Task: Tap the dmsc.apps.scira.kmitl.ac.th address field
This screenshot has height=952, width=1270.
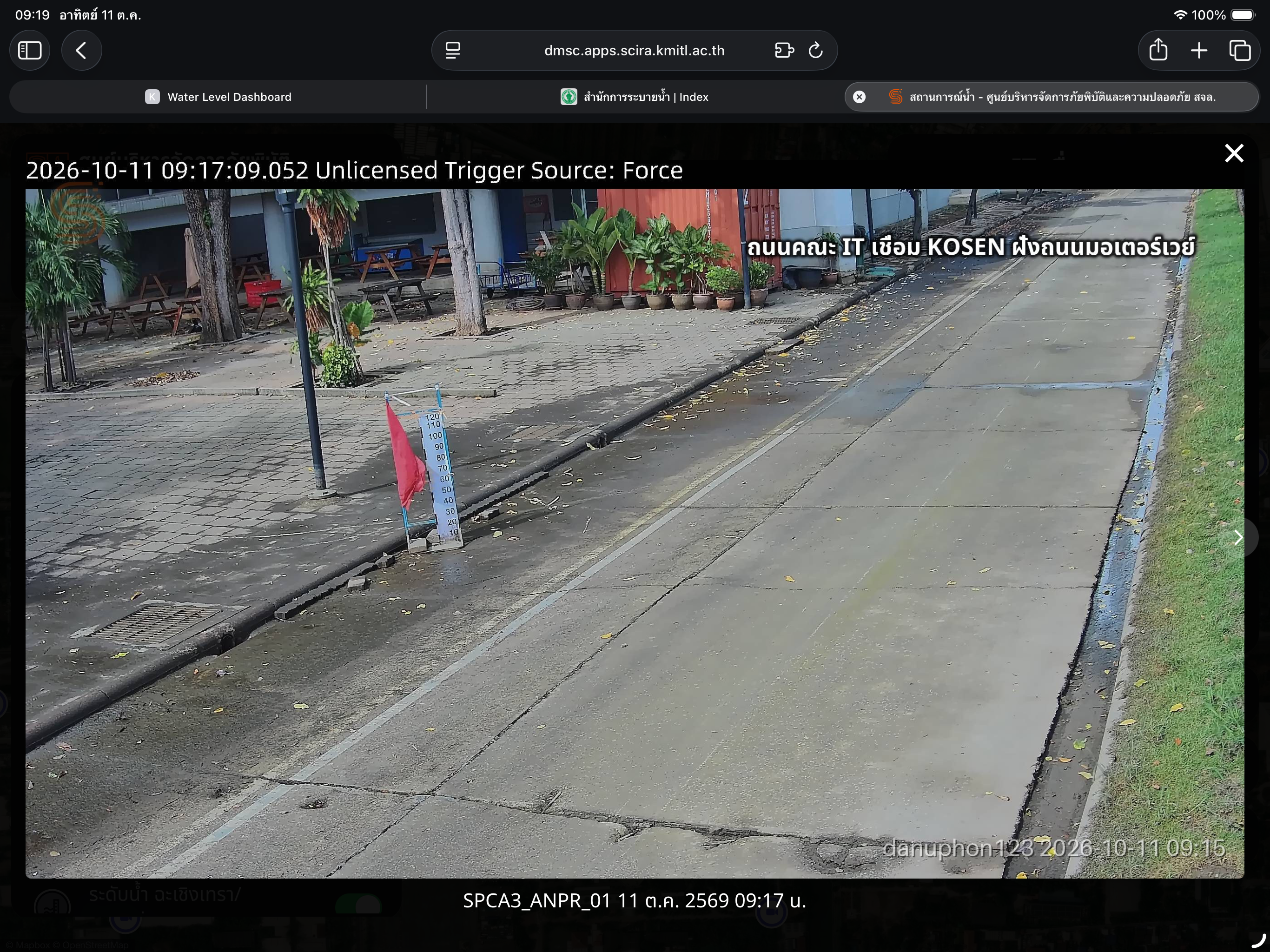Action: [634, 51]
